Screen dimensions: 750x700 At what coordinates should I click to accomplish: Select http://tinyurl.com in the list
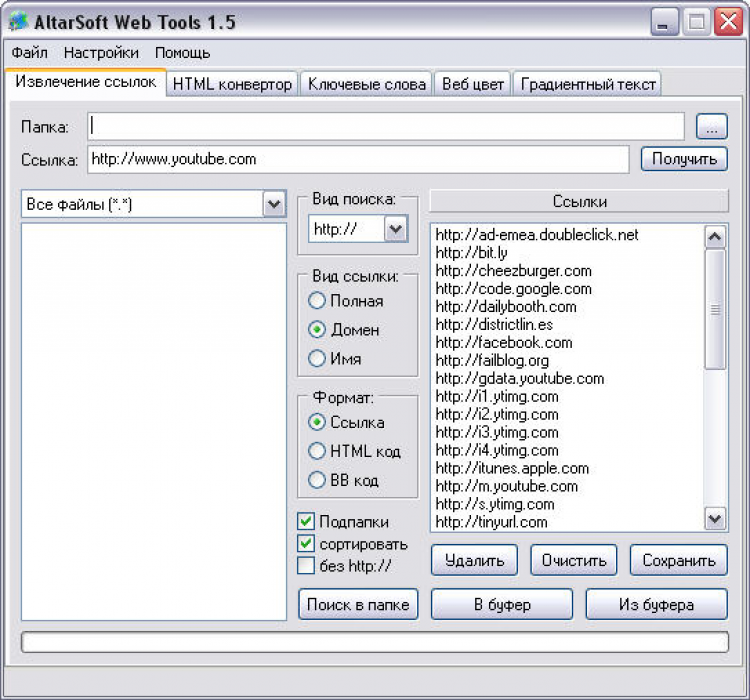tap(491, 522)
